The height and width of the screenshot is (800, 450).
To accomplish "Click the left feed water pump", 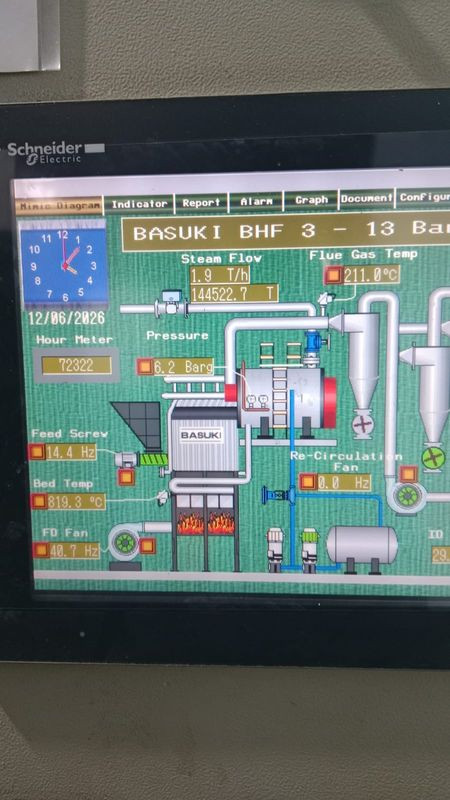I will tap(275, 549).
